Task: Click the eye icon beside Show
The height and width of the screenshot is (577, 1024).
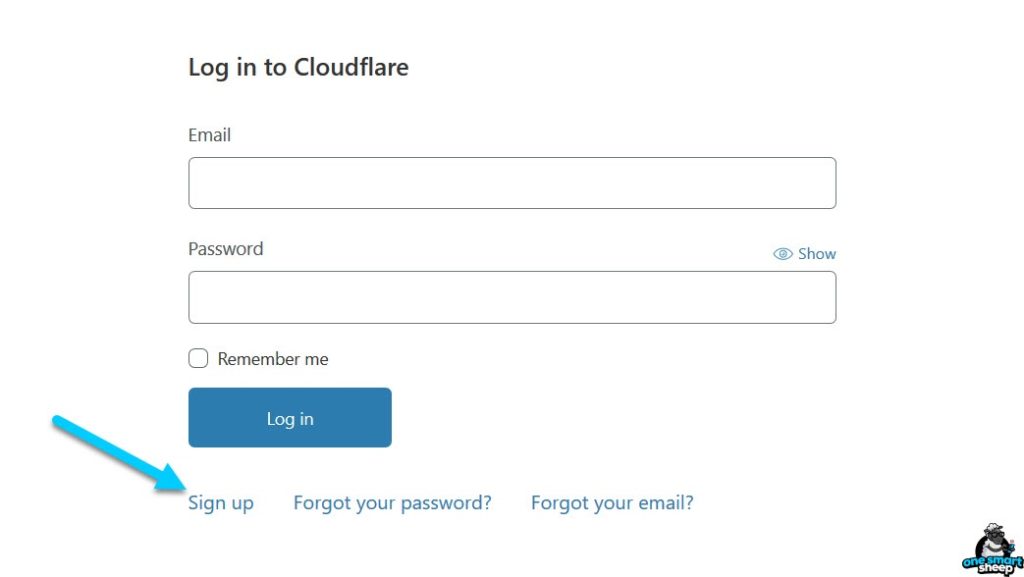Action: click(783, 254)
